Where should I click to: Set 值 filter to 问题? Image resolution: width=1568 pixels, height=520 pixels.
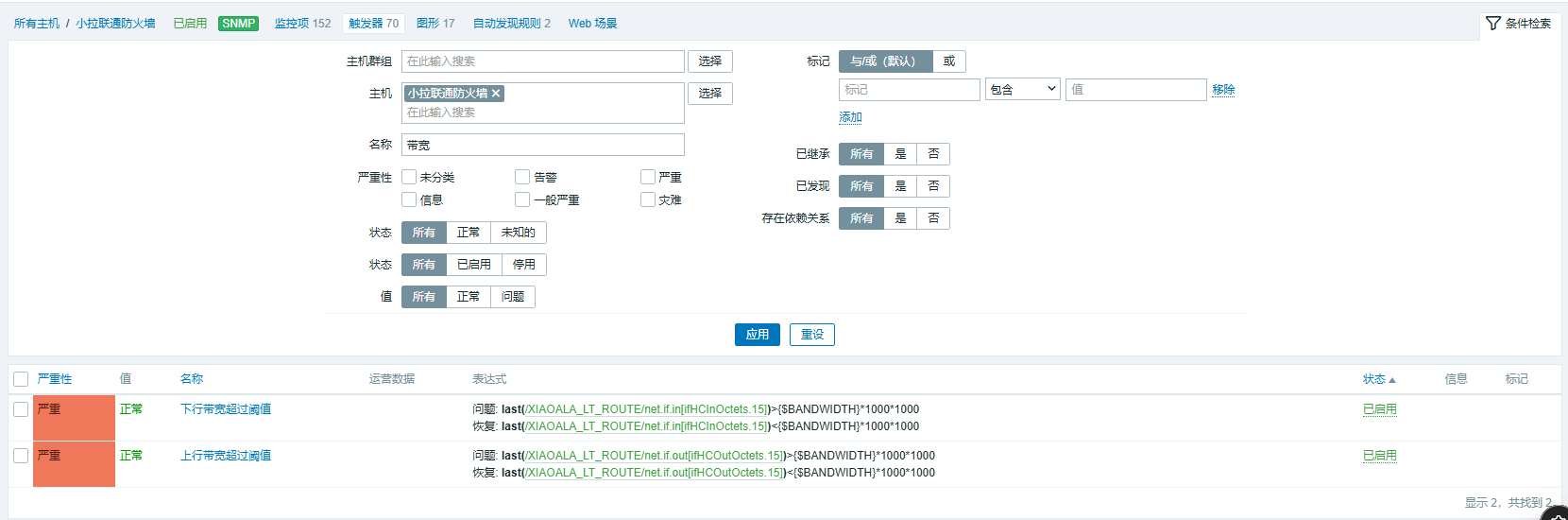[513, 297]
